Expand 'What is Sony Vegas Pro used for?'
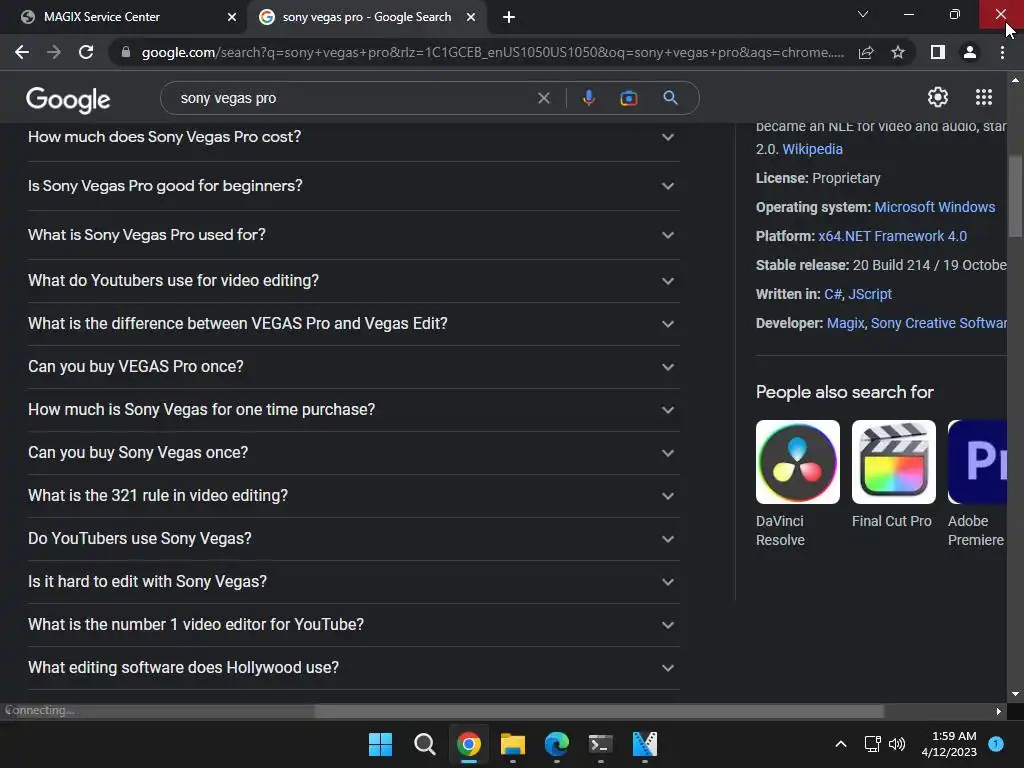The height and width of the screenshot is (768, 1024). (x=353, y=235)
